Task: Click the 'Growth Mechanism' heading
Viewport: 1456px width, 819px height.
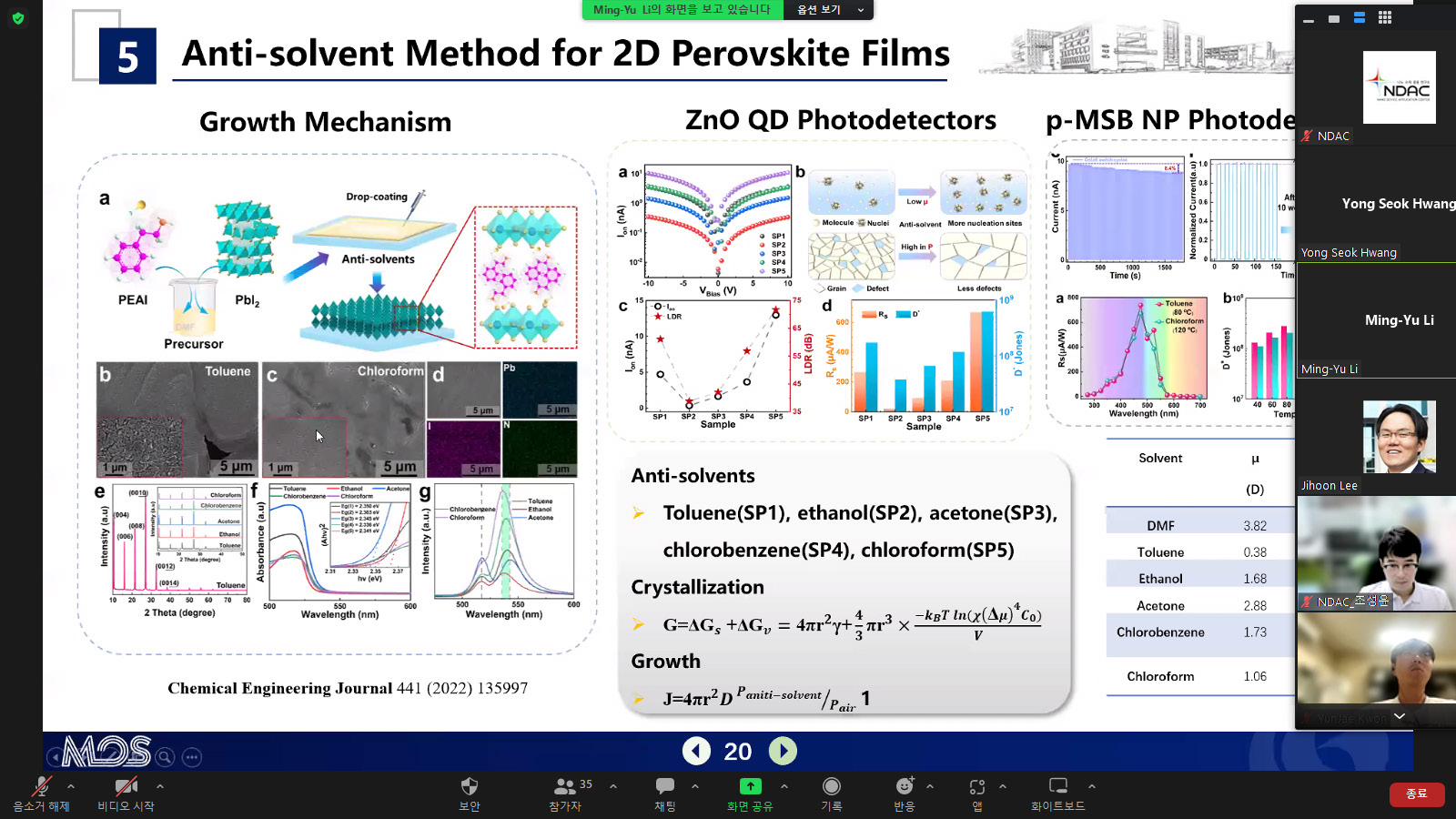Action: pos(325,122)
